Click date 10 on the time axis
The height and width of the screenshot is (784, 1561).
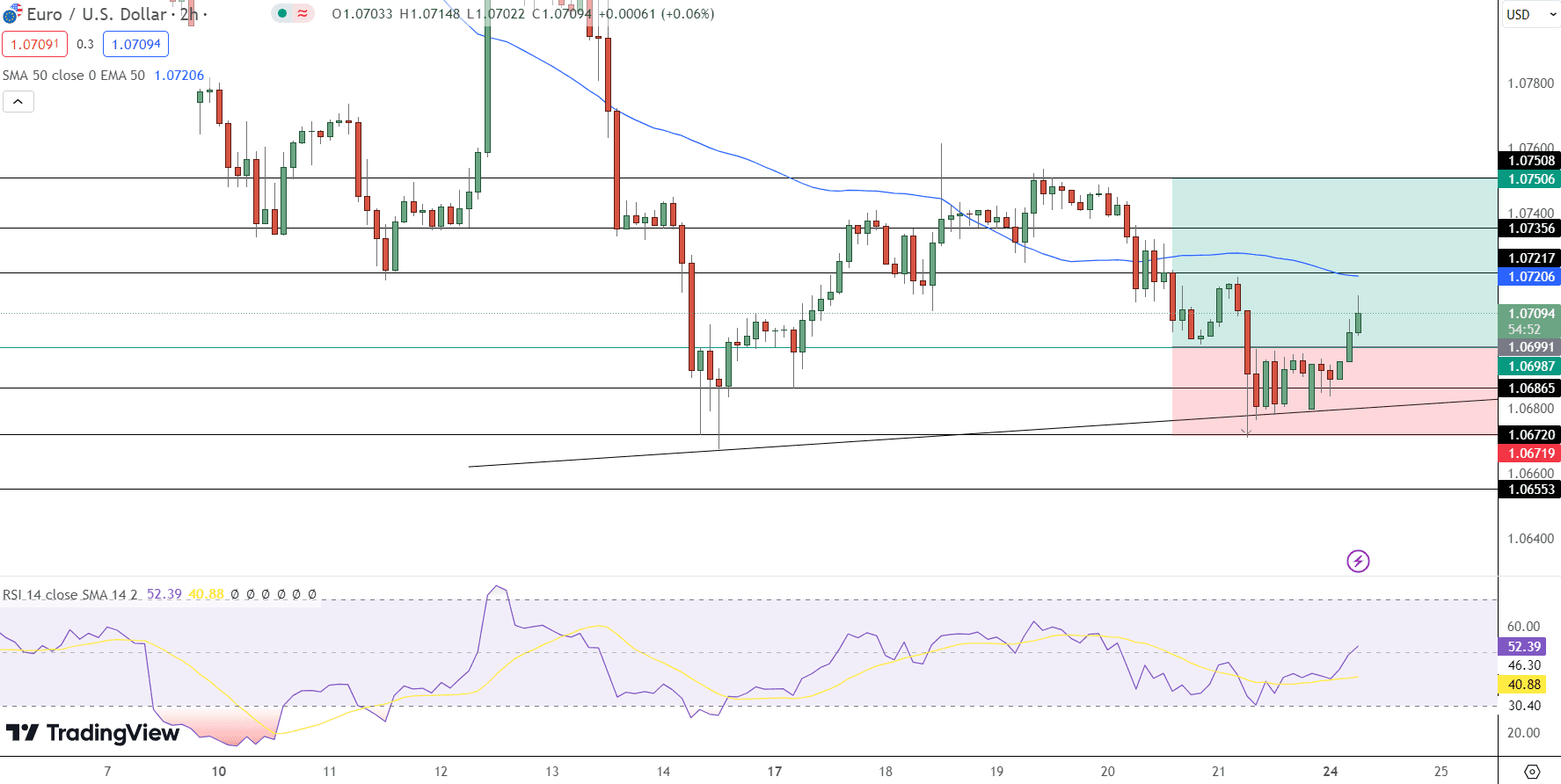[219, 771]
